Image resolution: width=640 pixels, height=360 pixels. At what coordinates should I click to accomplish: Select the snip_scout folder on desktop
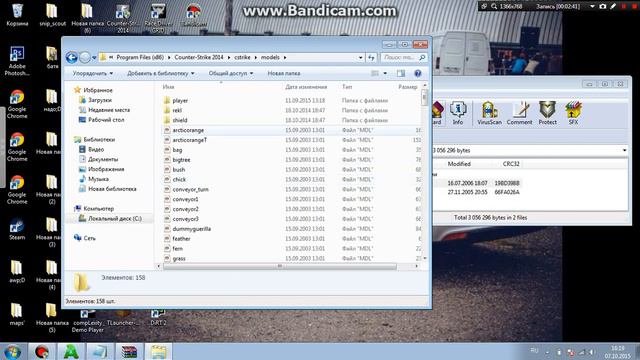click(x=52, y=15)
